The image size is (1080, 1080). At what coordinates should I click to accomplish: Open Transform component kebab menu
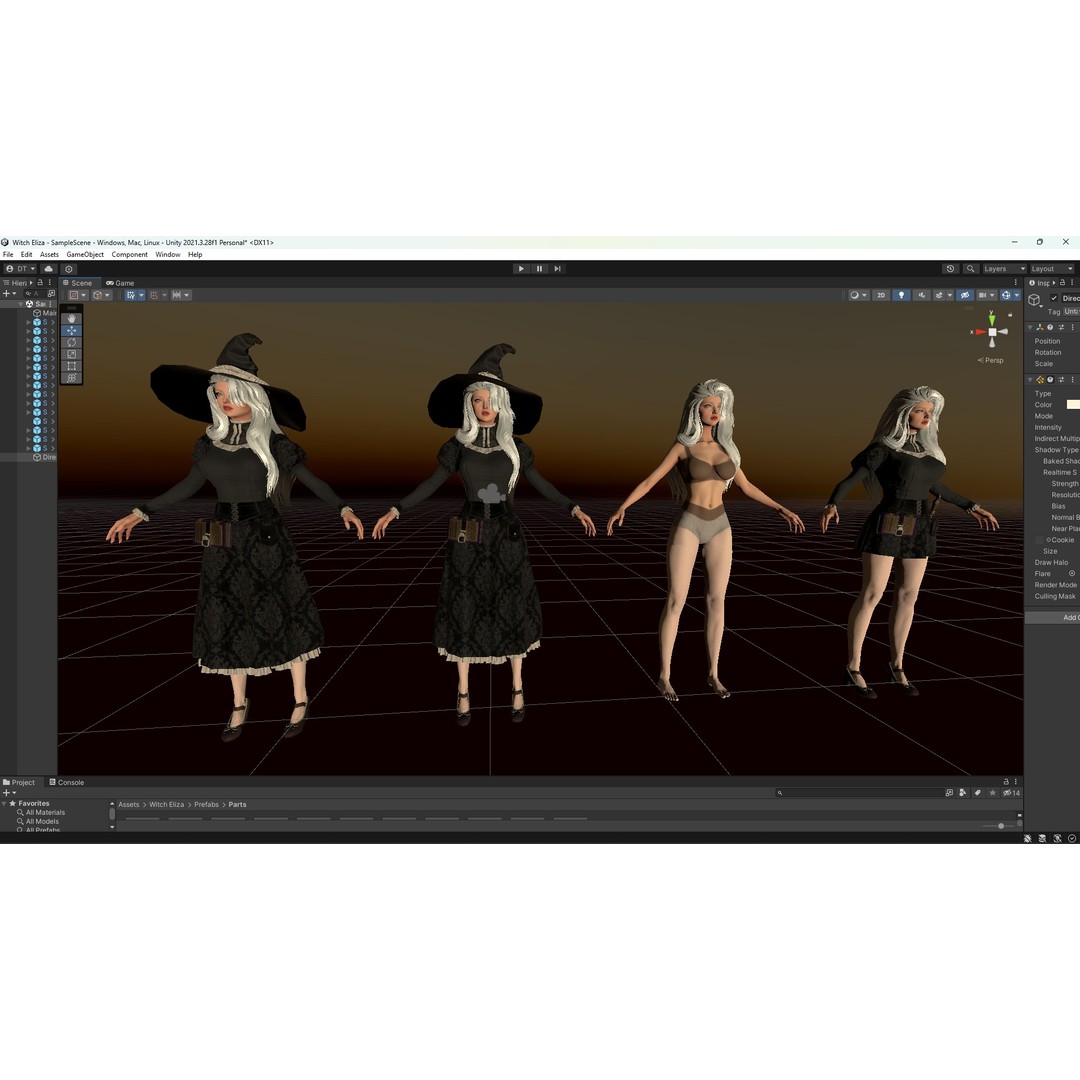[x=1072, y=327]
